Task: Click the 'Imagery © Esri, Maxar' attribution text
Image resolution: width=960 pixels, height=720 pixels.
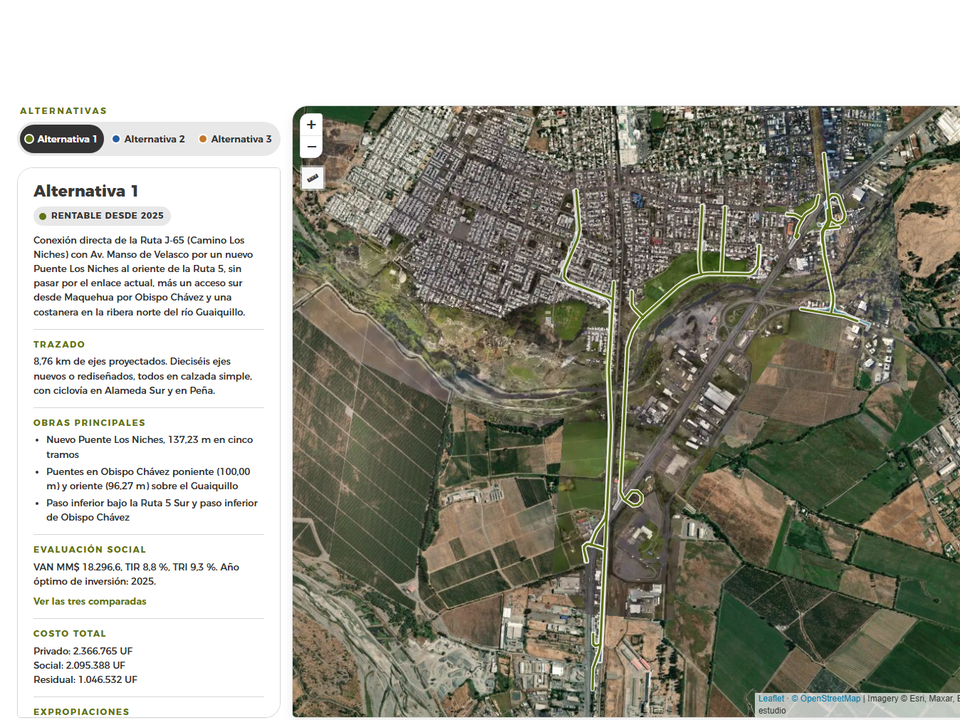Action: click(913, 699)
